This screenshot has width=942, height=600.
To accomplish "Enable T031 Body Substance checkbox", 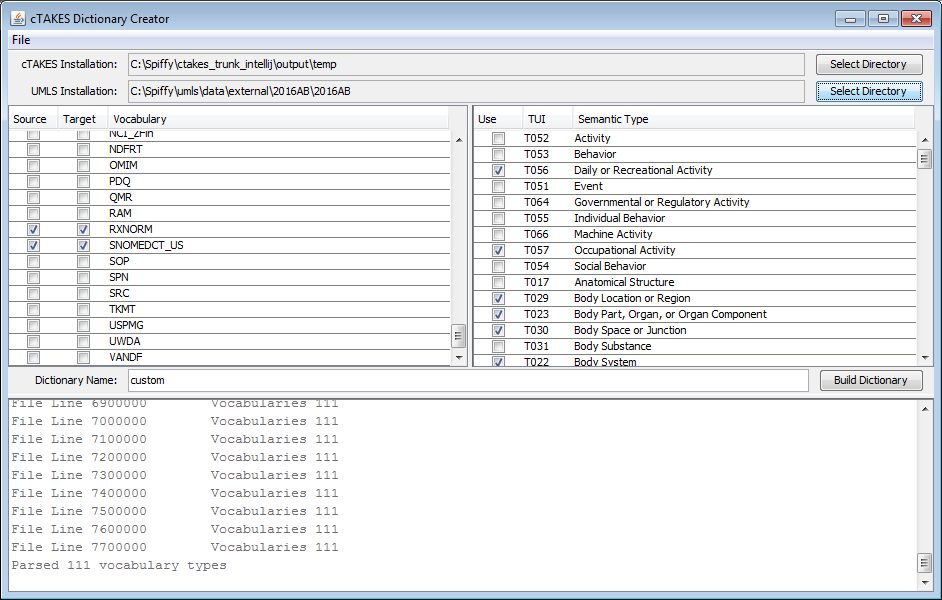I will (x=499, y=347).
